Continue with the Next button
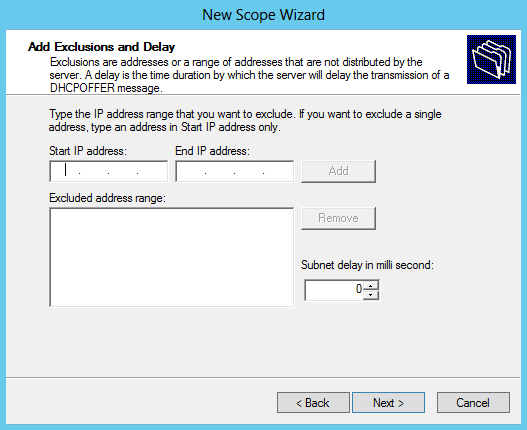This screenshot has height=430, width=527. [389, 402]
